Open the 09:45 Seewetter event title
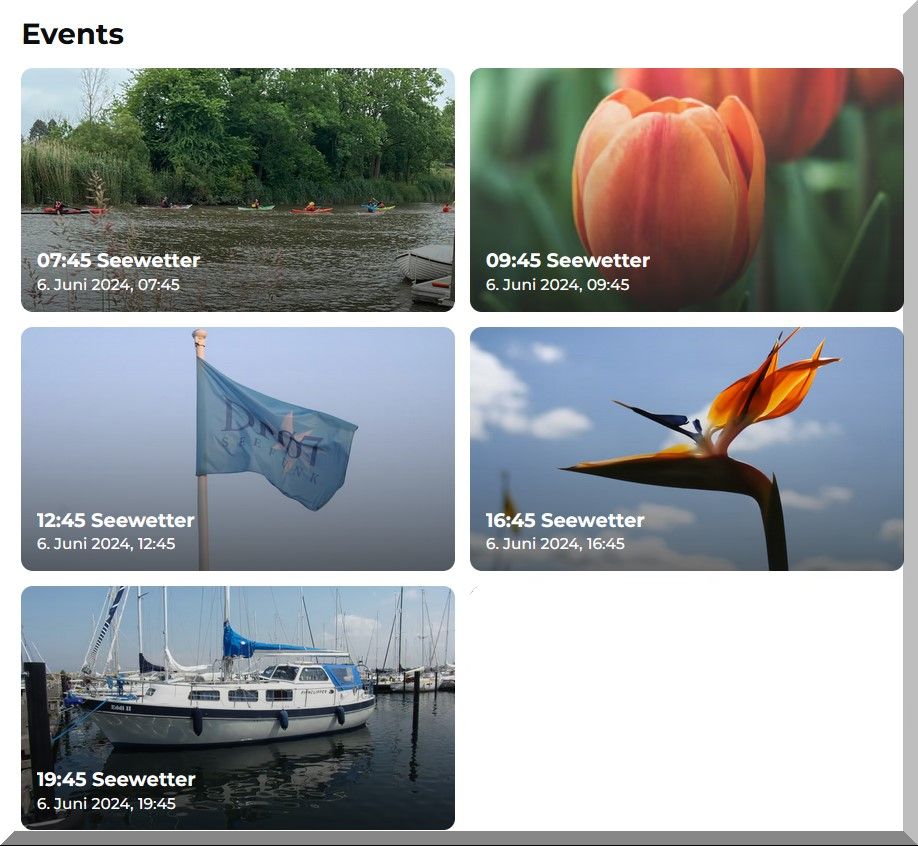Viewport: 918px width, 846px height. pos(567,260)
